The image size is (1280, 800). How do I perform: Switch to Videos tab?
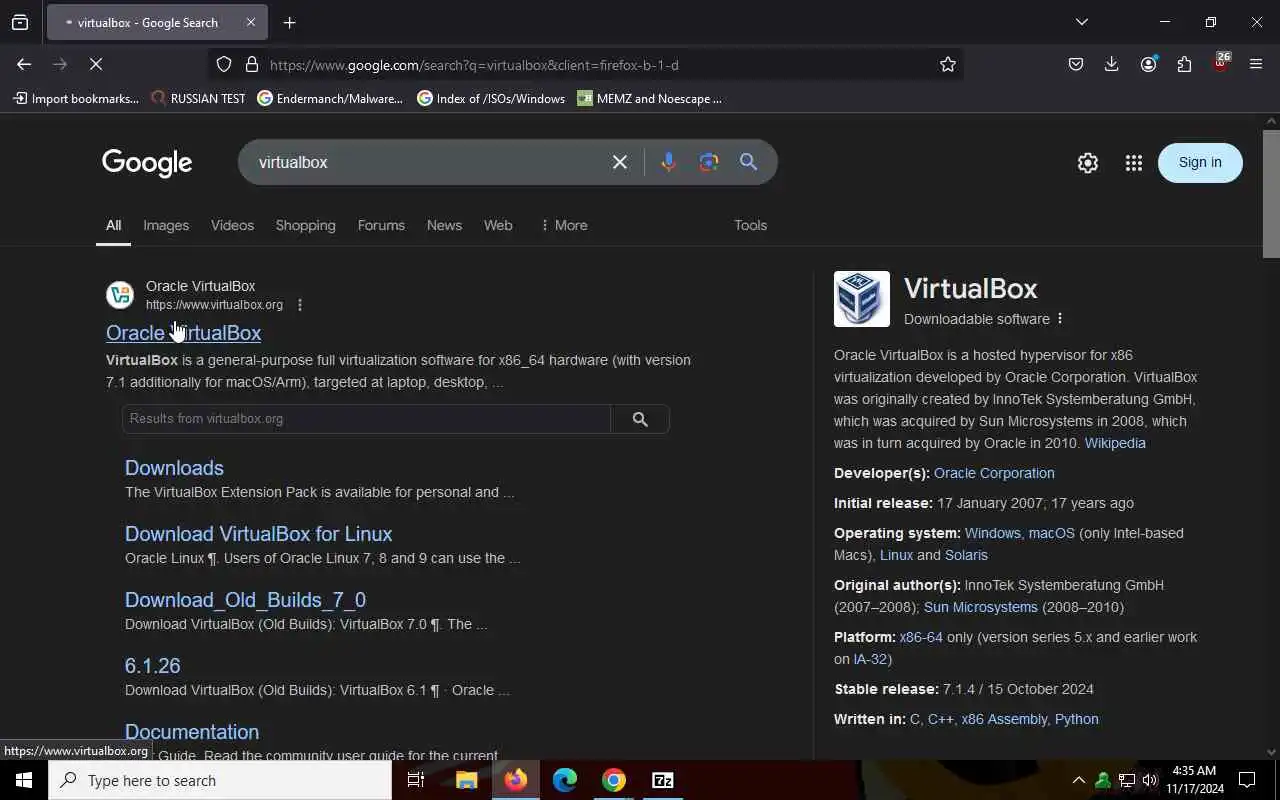click(x=232, y=225)
